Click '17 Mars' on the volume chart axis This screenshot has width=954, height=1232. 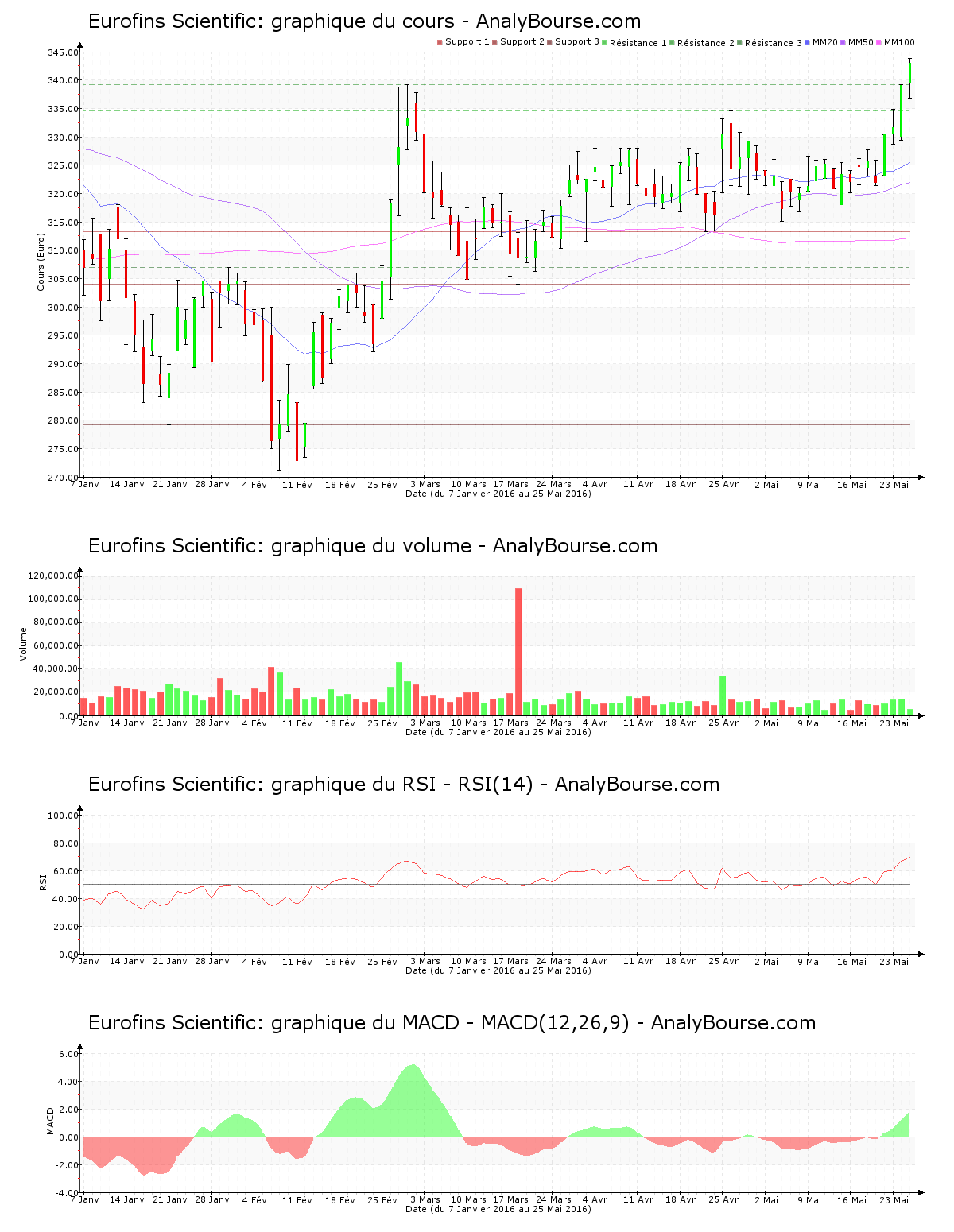click(x=510, y=723)
